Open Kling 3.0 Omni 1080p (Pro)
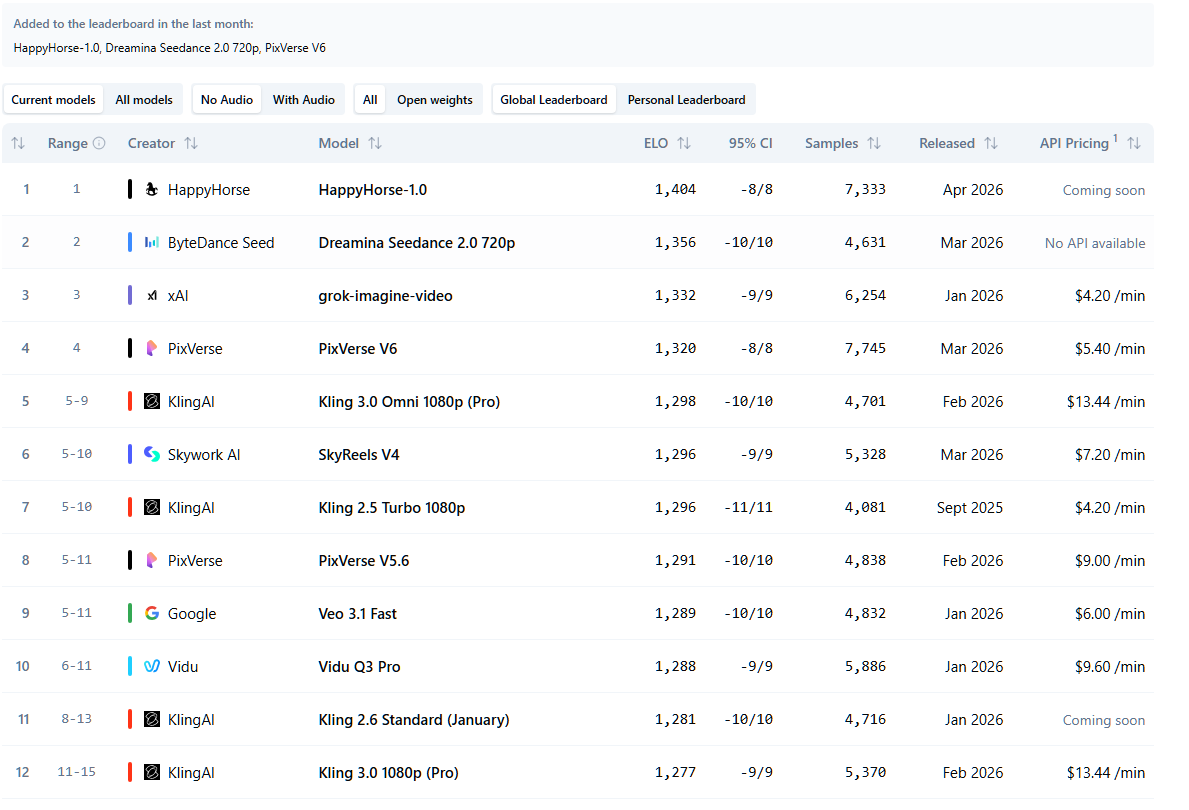1189x810 pixels. pos(409,402)
